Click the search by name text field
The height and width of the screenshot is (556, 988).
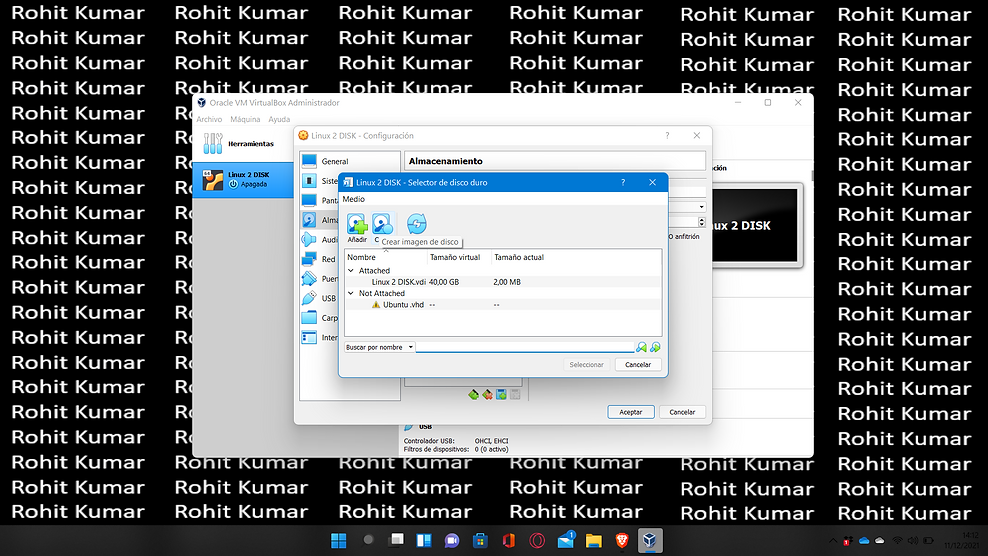(x=525, y=347)
